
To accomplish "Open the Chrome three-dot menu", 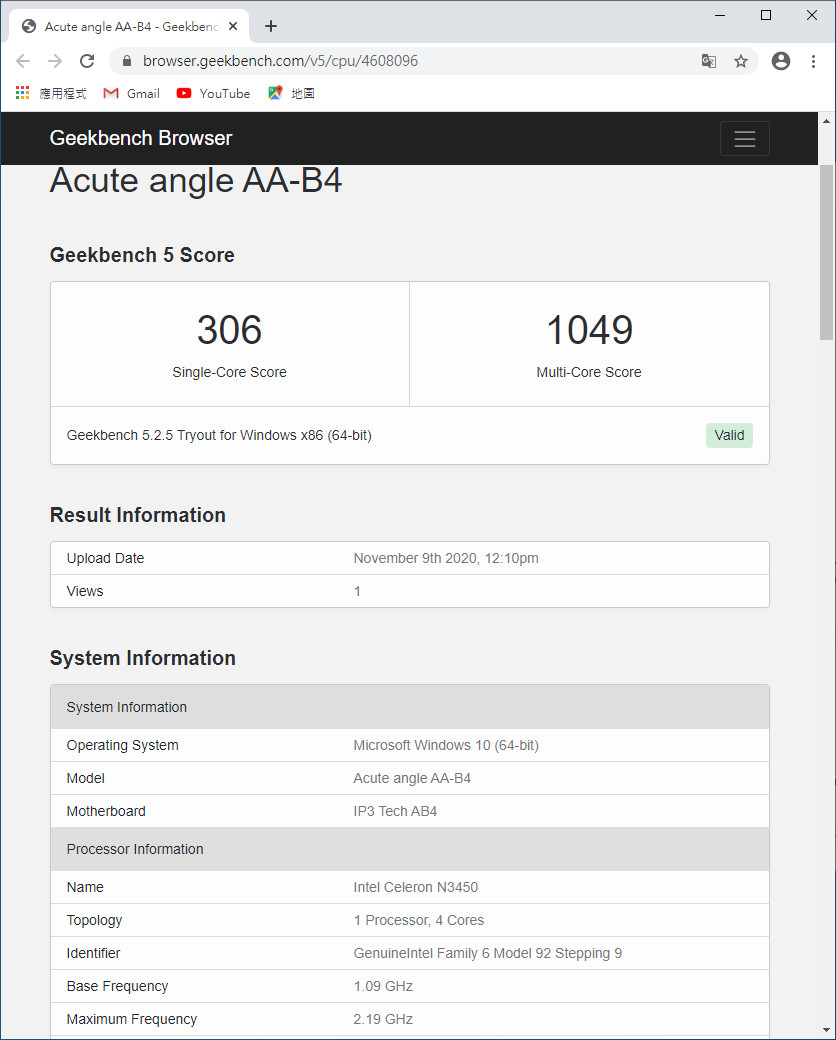I will 814,61.
